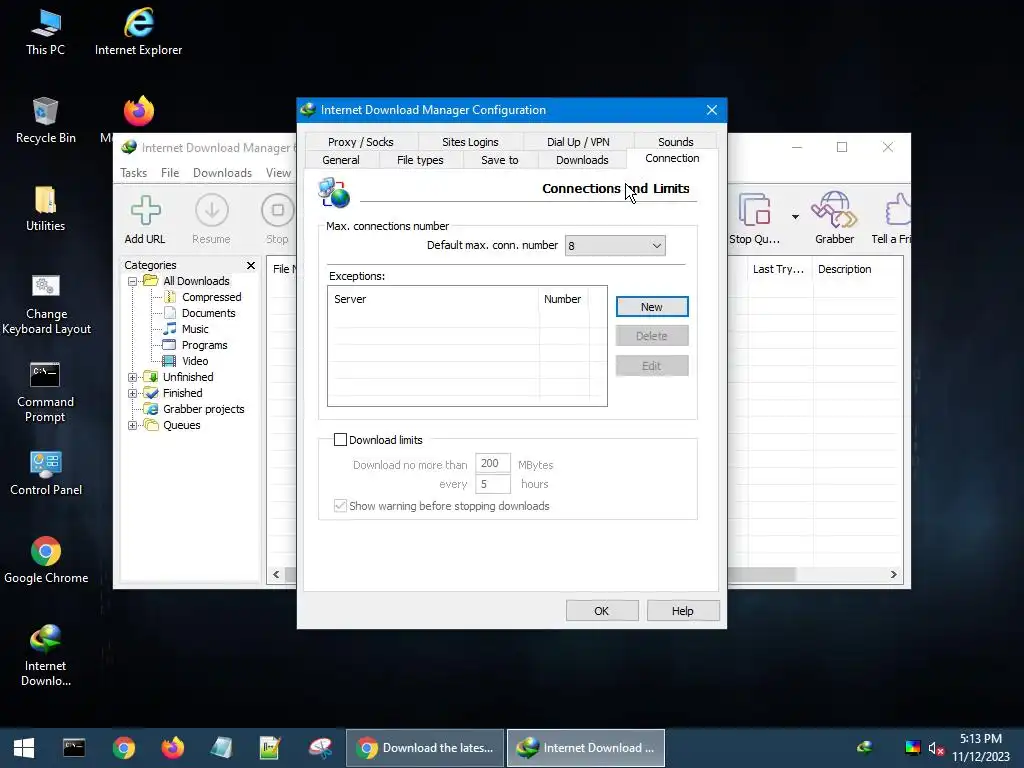The width and height of the screenshot is (1024, 768).
Task: Open Google Chrome desktop icon
Action: click(x=46, y=560)
